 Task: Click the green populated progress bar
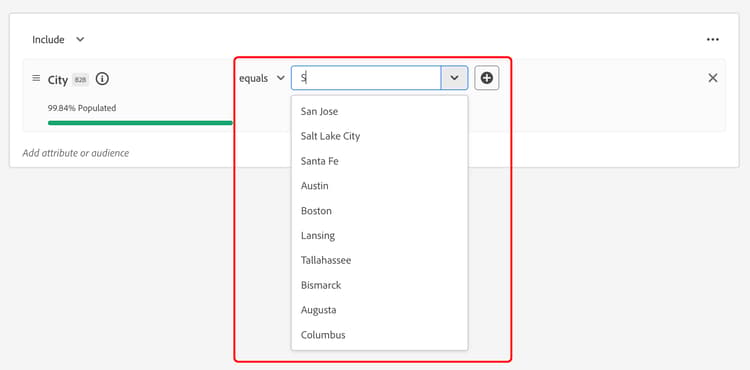click(x=140, y=123)
